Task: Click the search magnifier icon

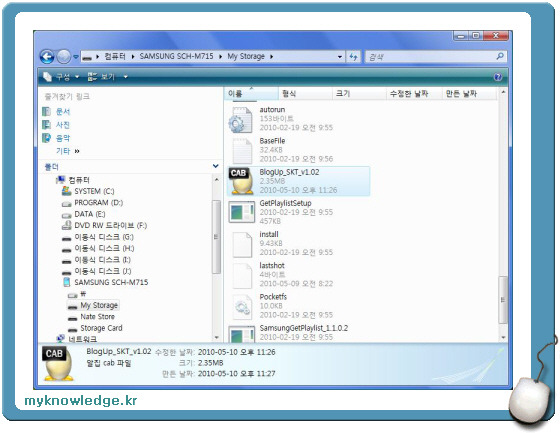Action: (x=500, y=56)
